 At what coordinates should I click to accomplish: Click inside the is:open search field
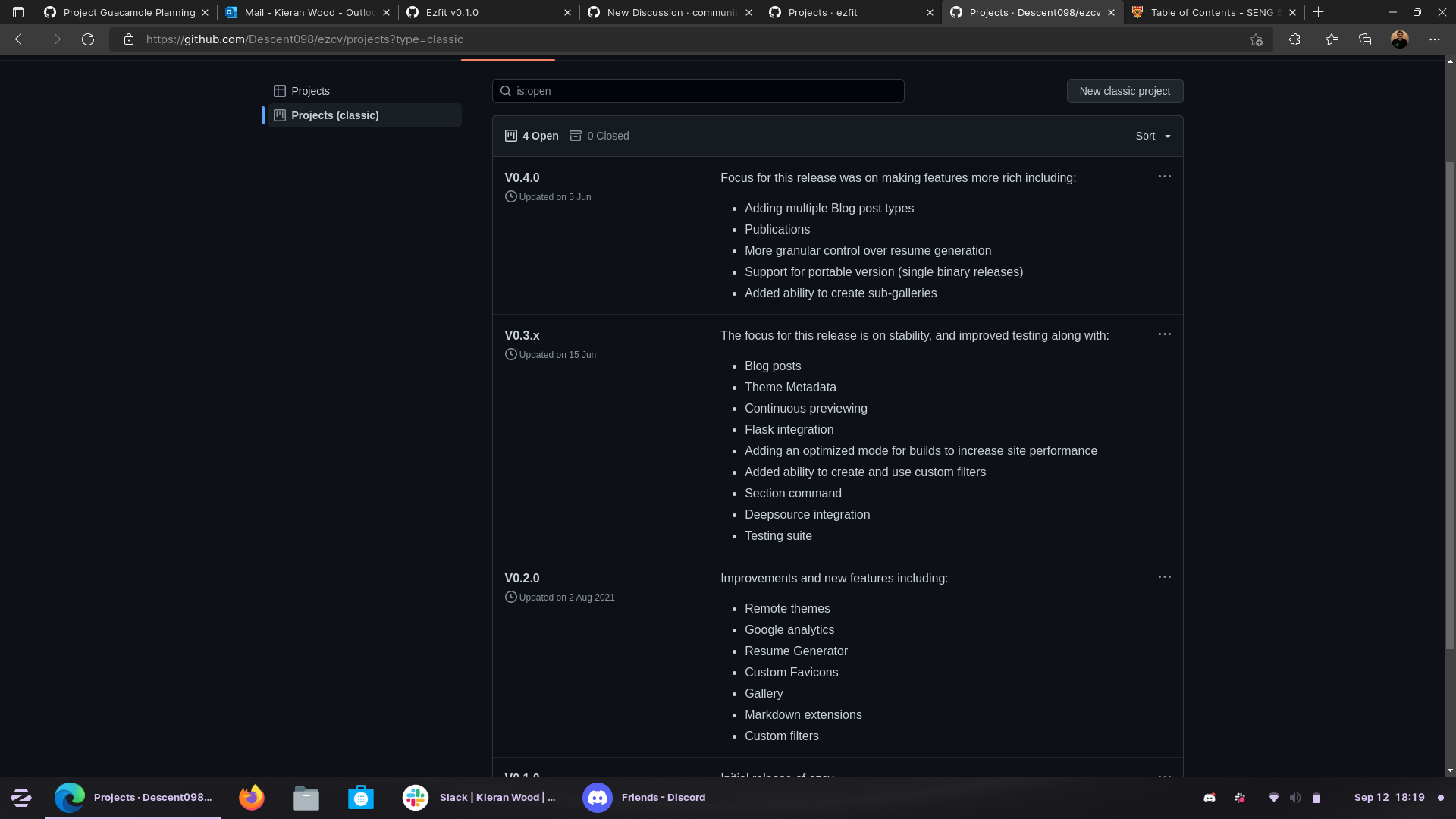pos(698,90)
